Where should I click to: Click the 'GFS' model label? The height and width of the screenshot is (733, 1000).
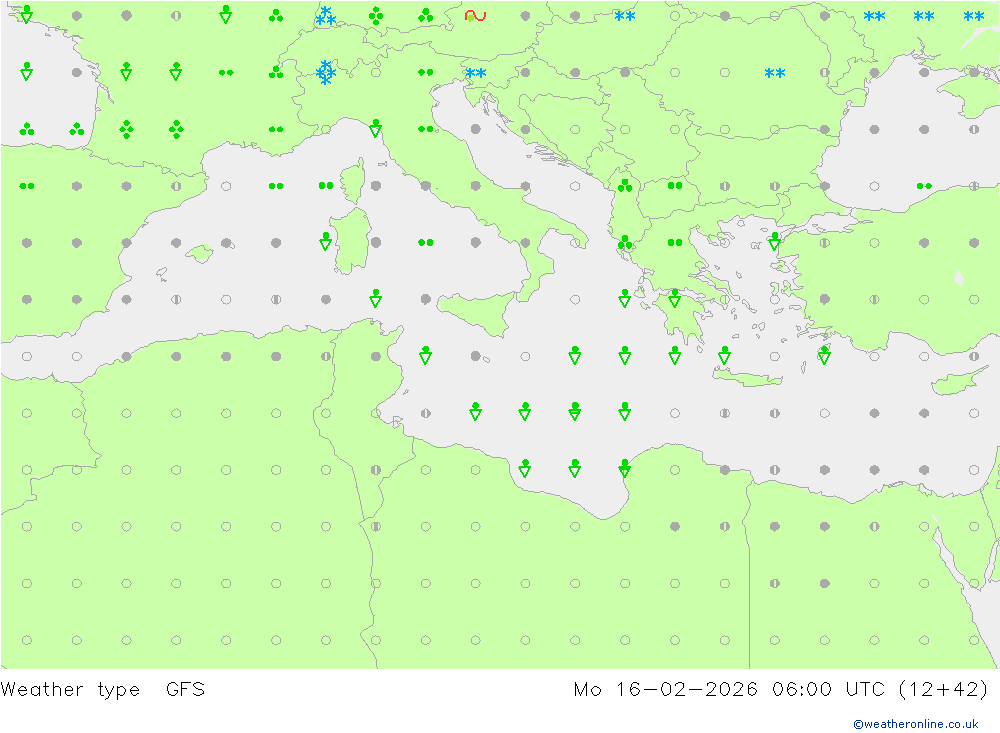186,690
